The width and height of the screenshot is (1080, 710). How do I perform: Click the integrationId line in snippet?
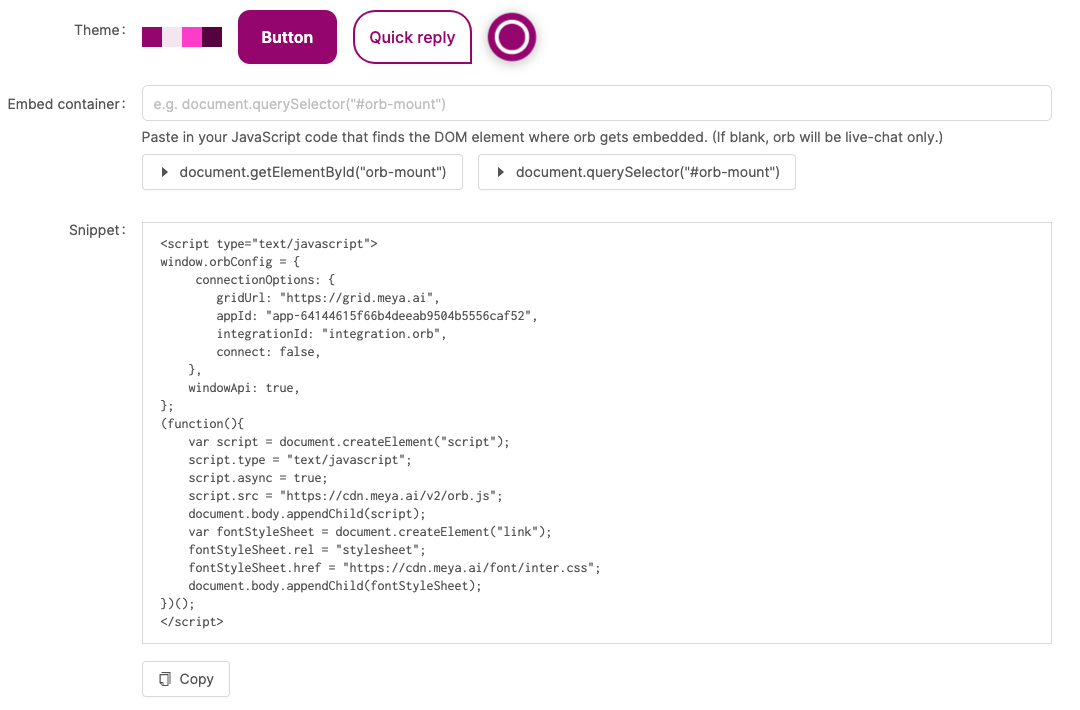click(x=331, y=333)
